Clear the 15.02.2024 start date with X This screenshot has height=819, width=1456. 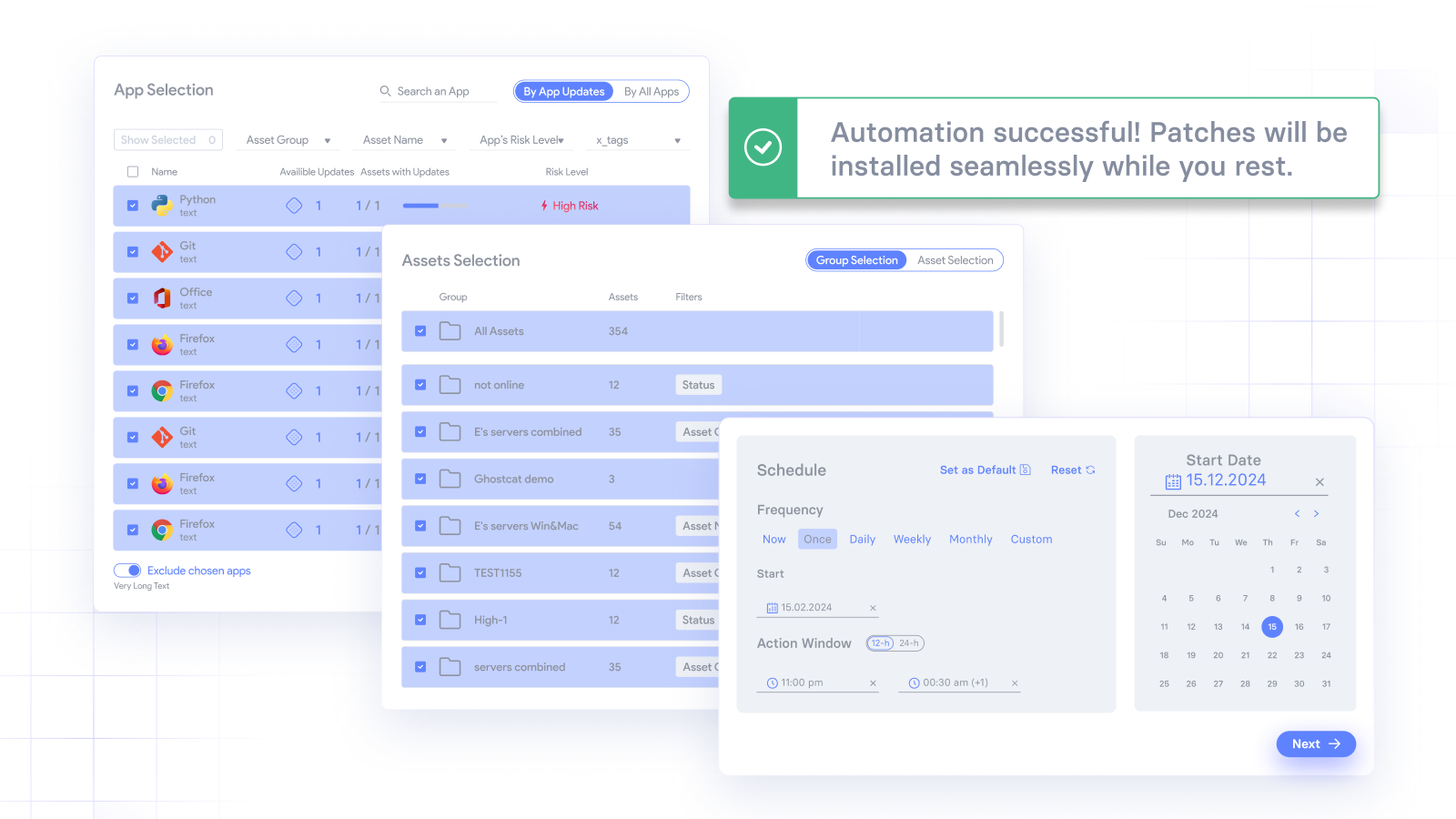pos(873,608)
